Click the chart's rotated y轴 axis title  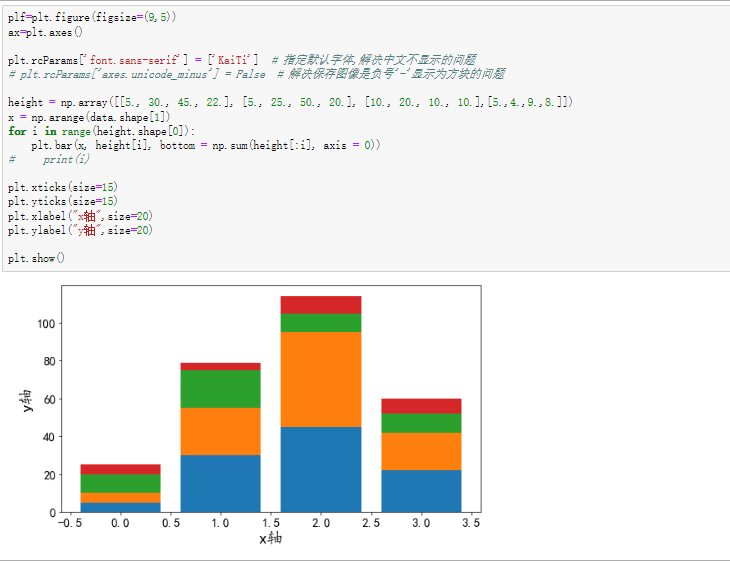[27, 400]
